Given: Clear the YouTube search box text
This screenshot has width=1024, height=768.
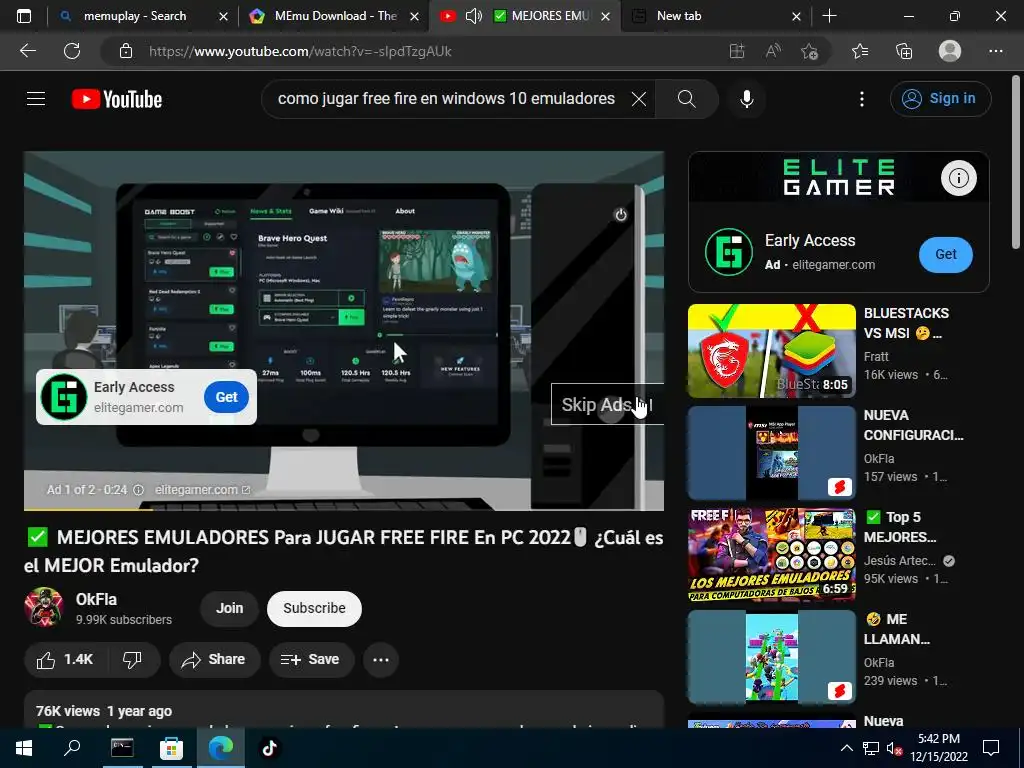Looking at the screenshot, I should pyautogui.click(x=639, y=99).
